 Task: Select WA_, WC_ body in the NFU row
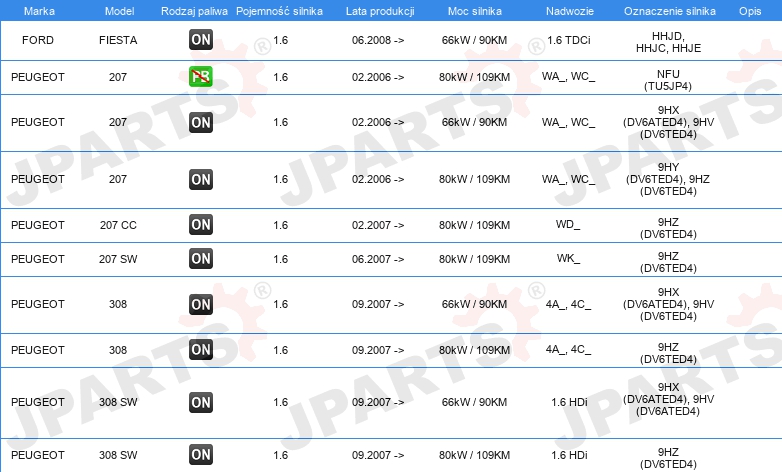pyautogui.click(x=568, y=76)
